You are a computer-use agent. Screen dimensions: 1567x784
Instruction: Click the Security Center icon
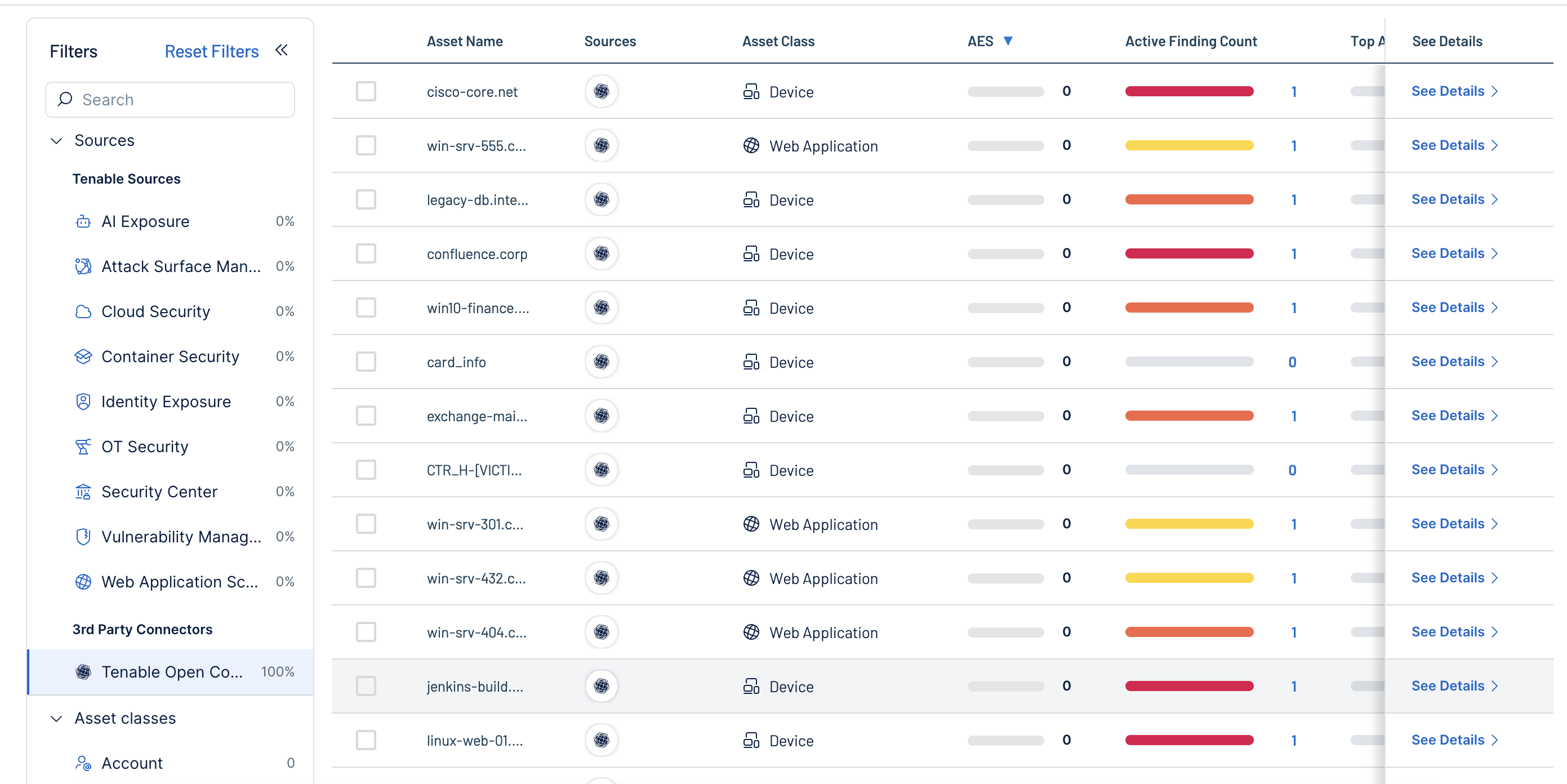tap(83, 492)
